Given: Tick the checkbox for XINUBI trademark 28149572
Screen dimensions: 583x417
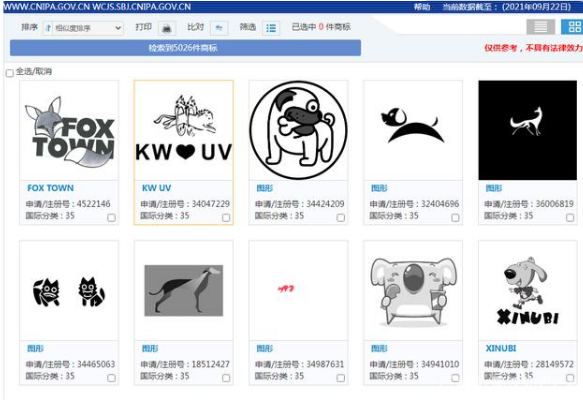Looking at the screenshot, I should tap(570, 378).
